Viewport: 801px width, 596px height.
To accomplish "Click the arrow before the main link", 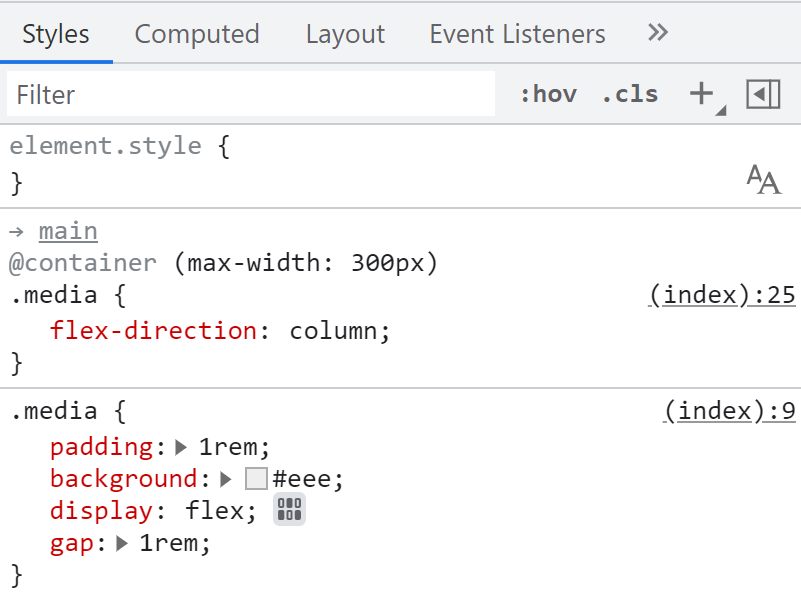I will tap(16, 230).
